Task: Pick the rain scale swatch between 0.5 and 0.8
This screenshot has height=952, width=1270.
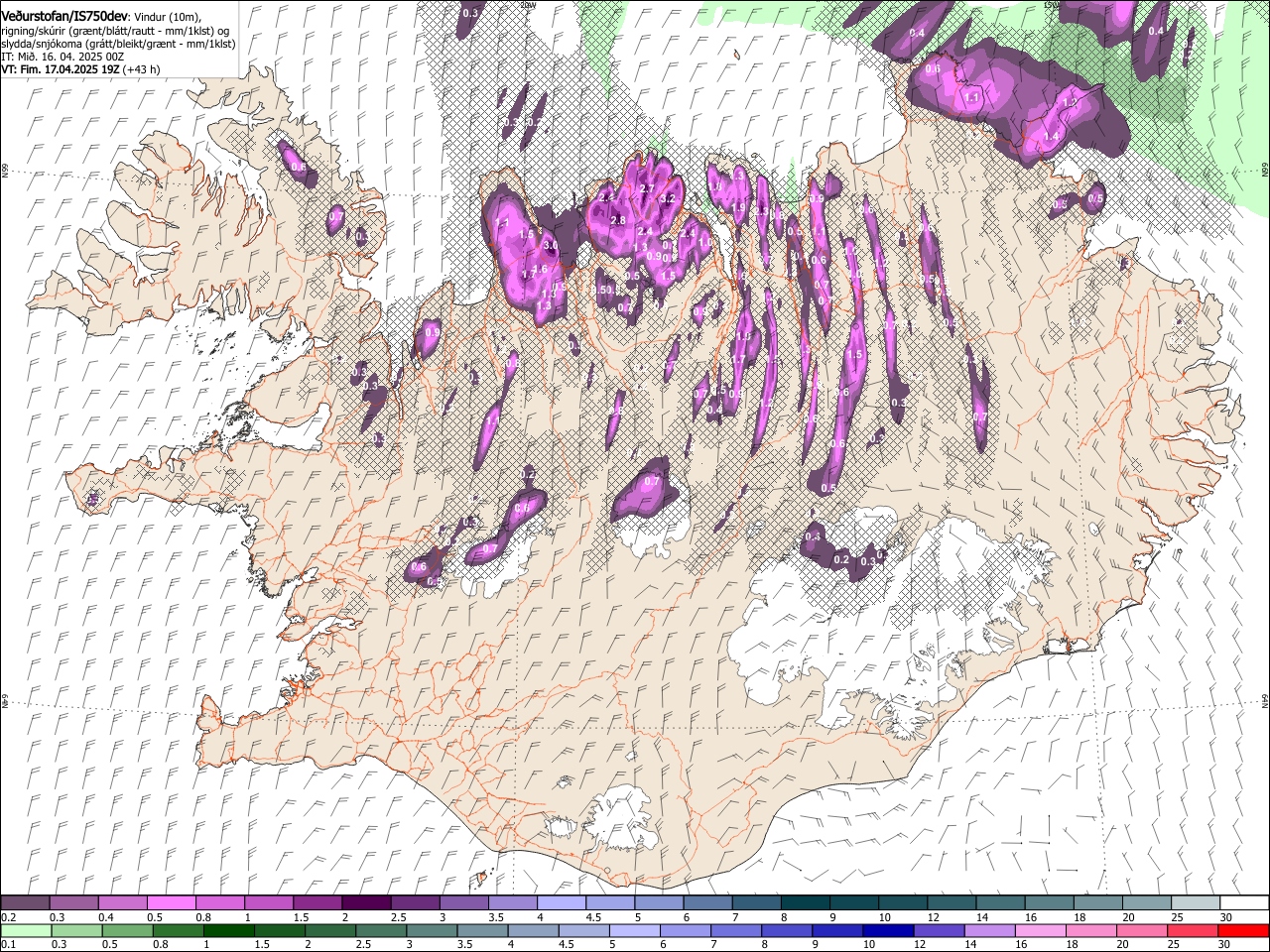Action: (129, 930)
